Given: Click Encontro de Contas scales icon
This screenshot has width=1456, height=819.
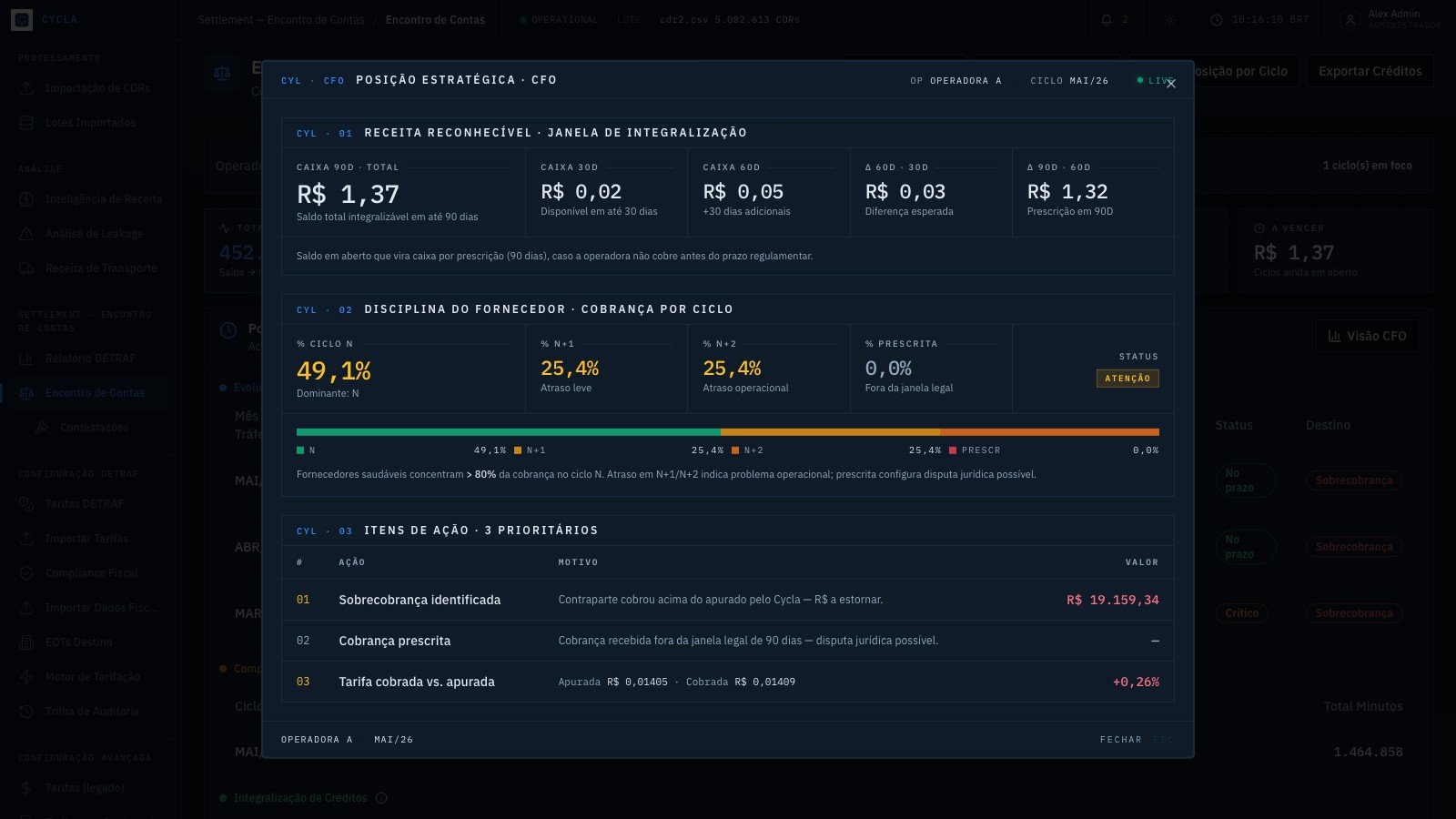Looking at the screenshot, I should (27, 393).
